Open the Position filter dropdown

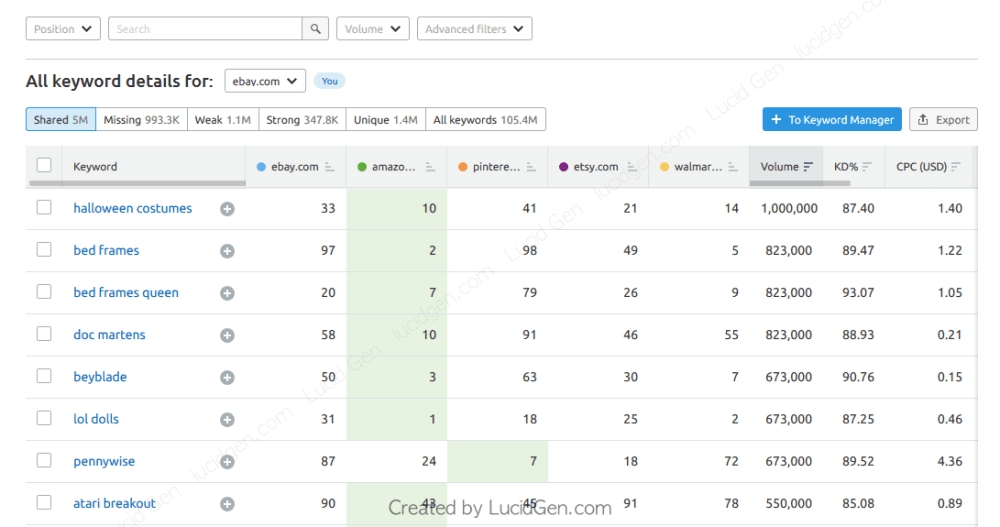pyautogui.click(x=63, y=29)
